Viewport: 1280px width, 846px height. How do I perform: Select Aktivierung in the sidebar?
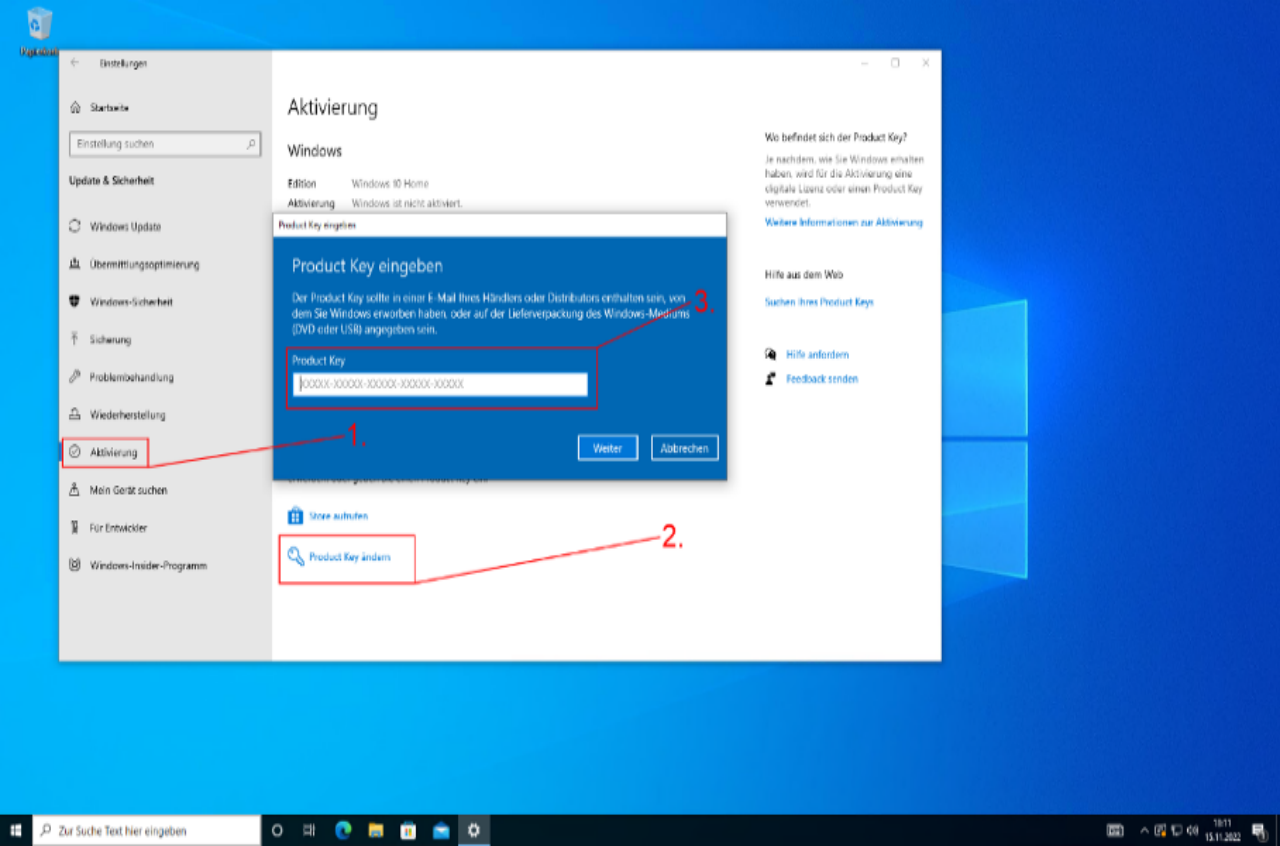(113, 453)
